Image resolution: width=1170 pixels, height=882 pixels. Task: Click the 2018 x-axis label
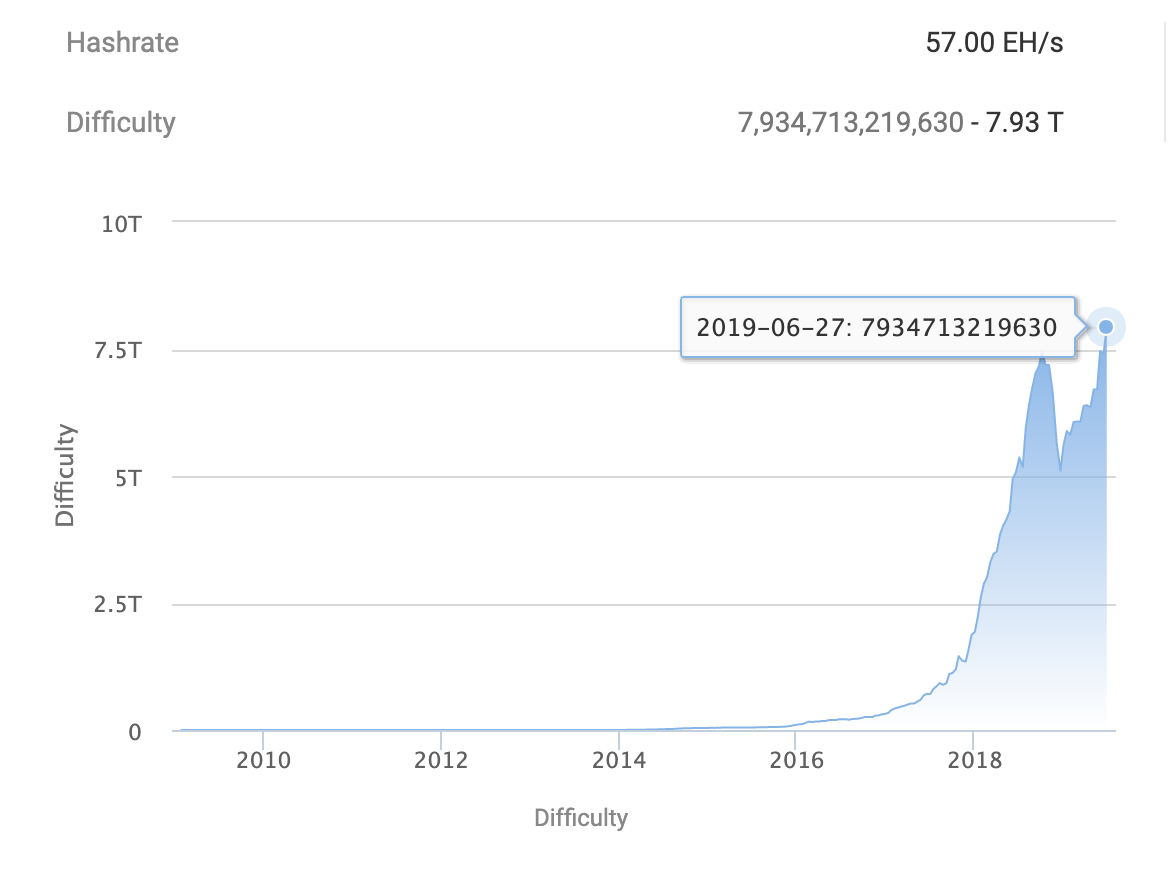[x=975, y=762]
